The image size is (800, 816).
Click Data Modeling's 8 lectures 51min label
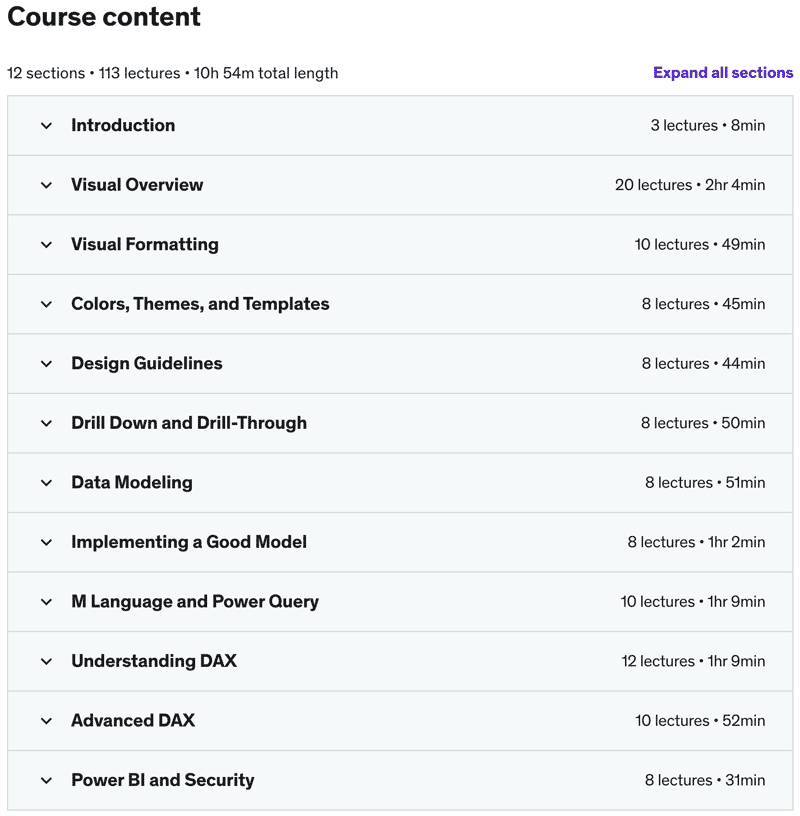(705, 483)
